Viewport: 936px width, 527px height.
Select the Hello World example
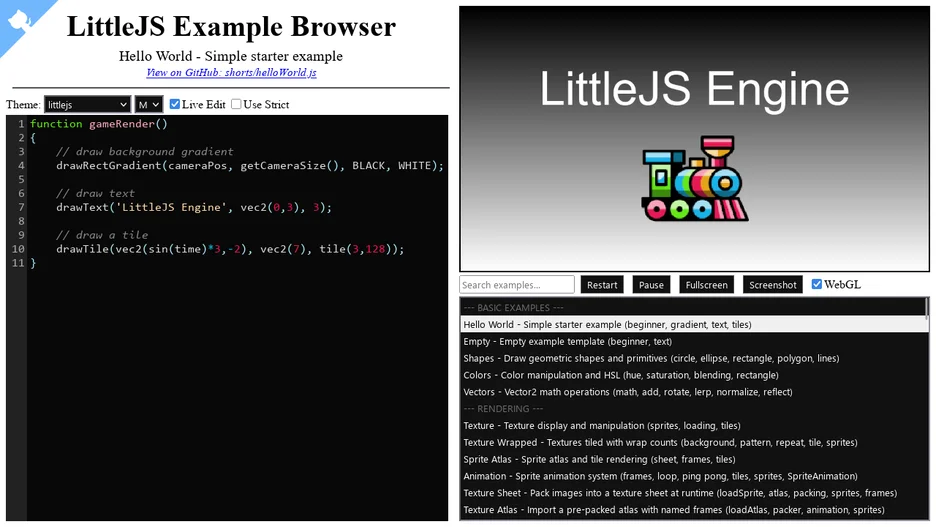point(692,325)
